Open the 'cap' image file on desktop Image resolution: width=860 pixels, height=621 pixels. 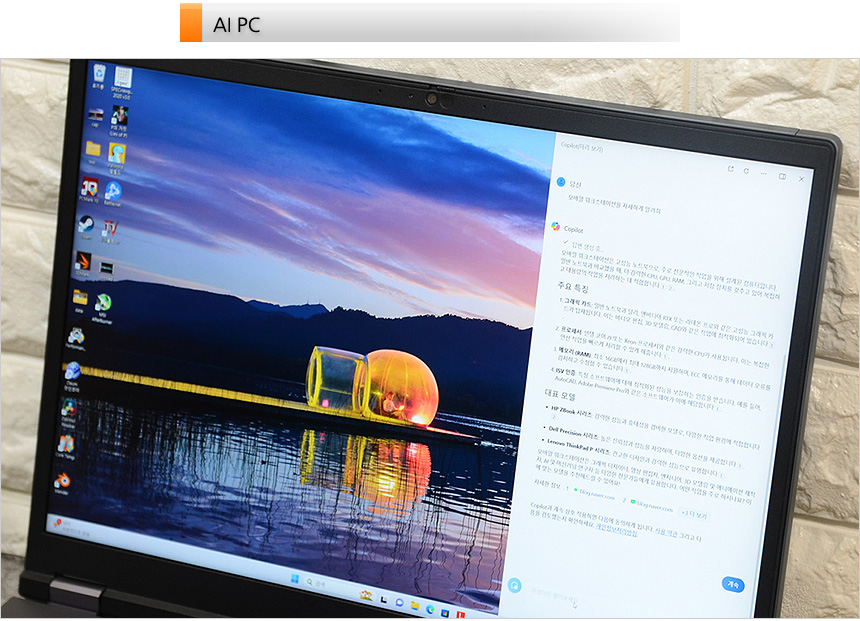(95, 118)
